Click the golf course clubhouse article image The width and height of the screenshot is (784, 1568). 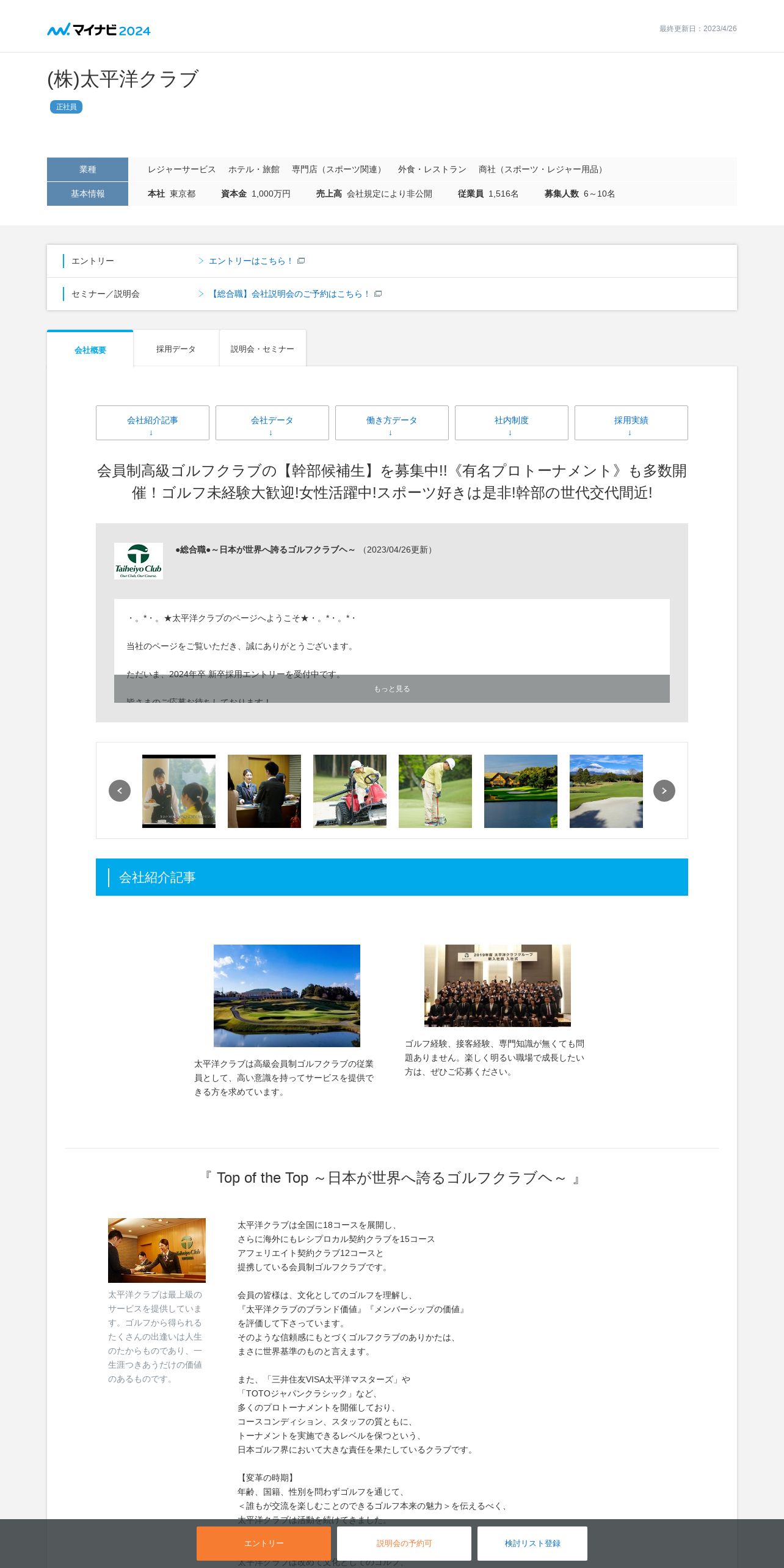click(x=287, y=996)
